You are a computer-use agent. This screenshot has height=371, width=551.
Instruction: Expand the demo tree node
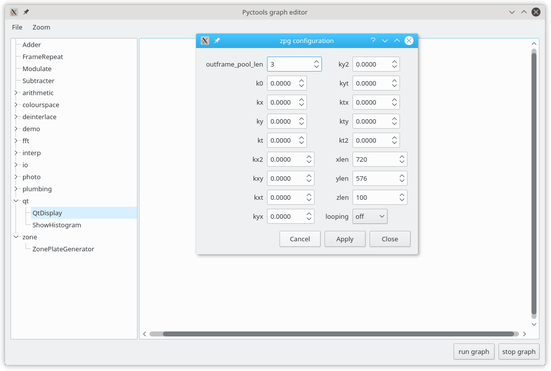tap(16, 129)
